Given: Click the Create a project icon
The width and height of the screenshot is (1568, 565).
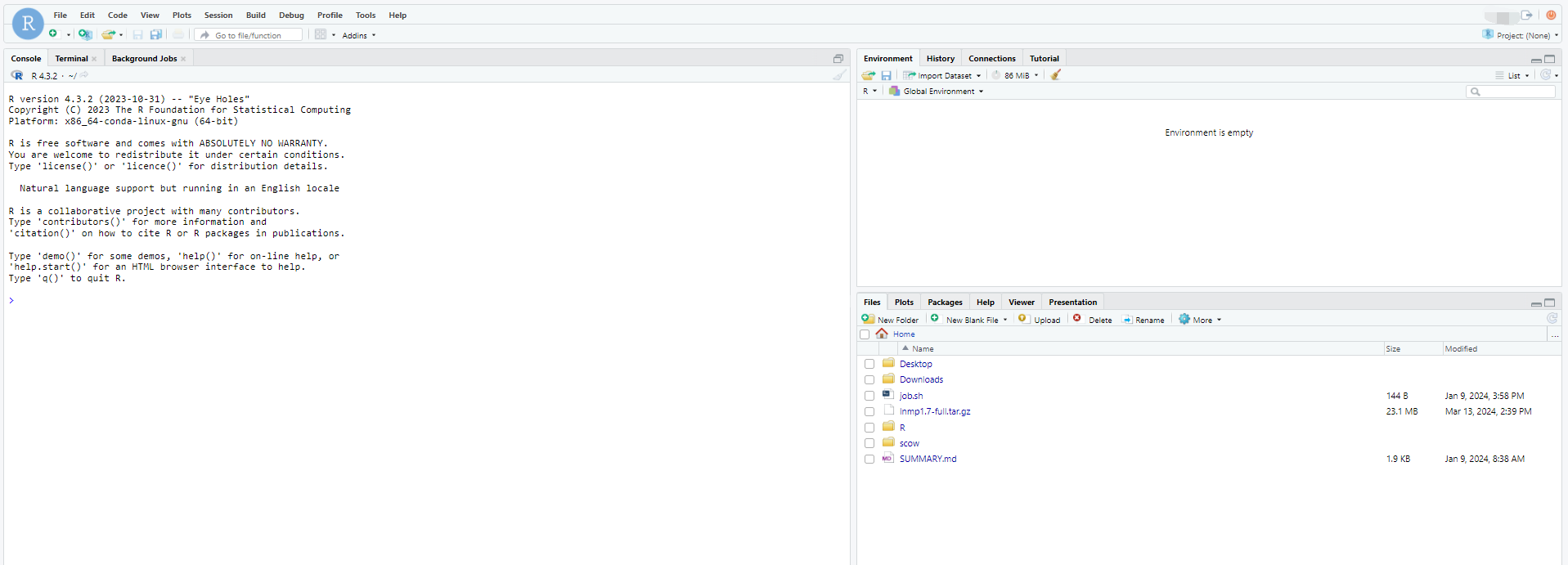Looking at the screenshot, I should [85, 34].
